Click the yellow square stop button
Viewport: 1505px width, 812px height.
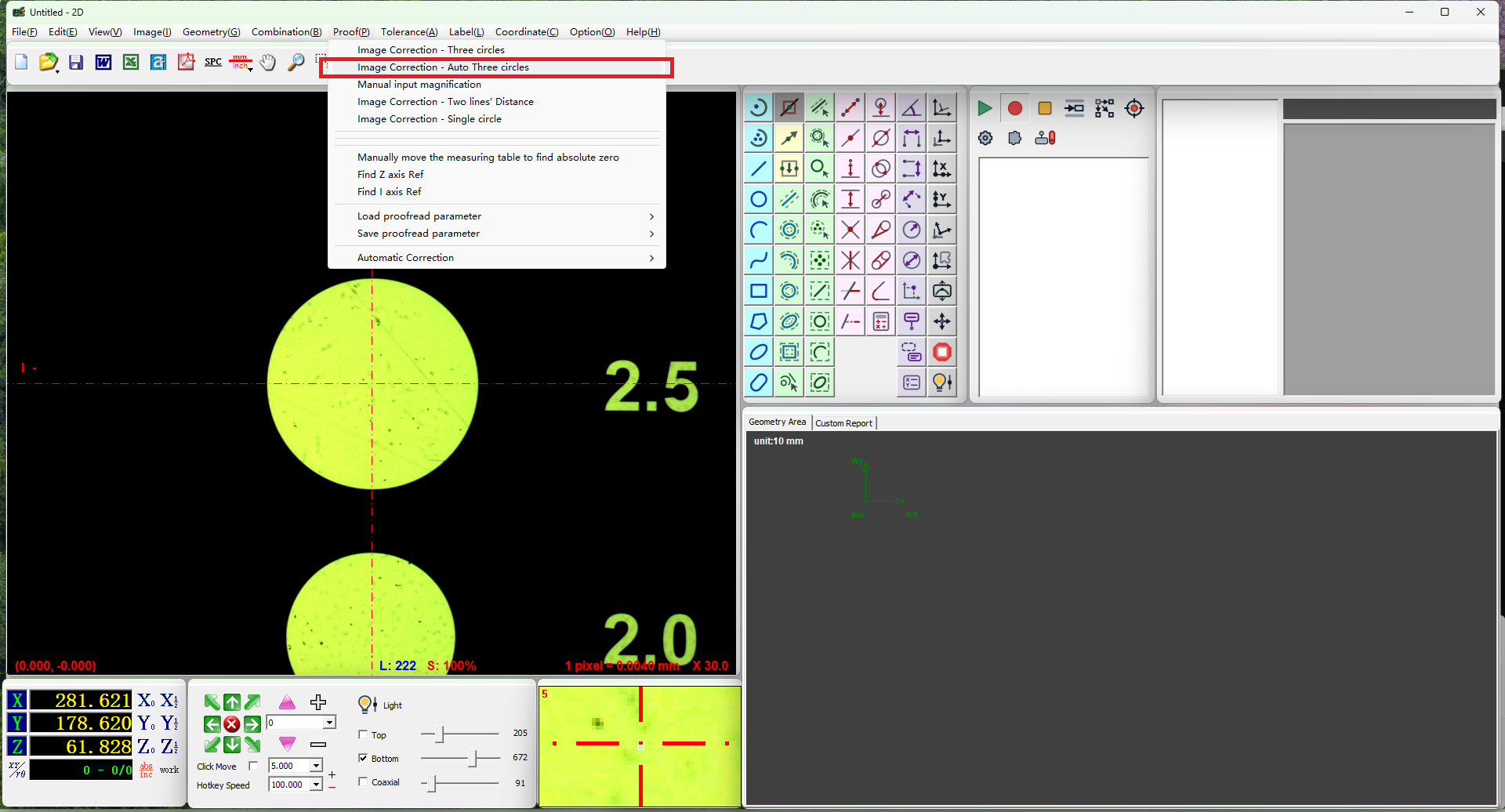click(1044, 108)
